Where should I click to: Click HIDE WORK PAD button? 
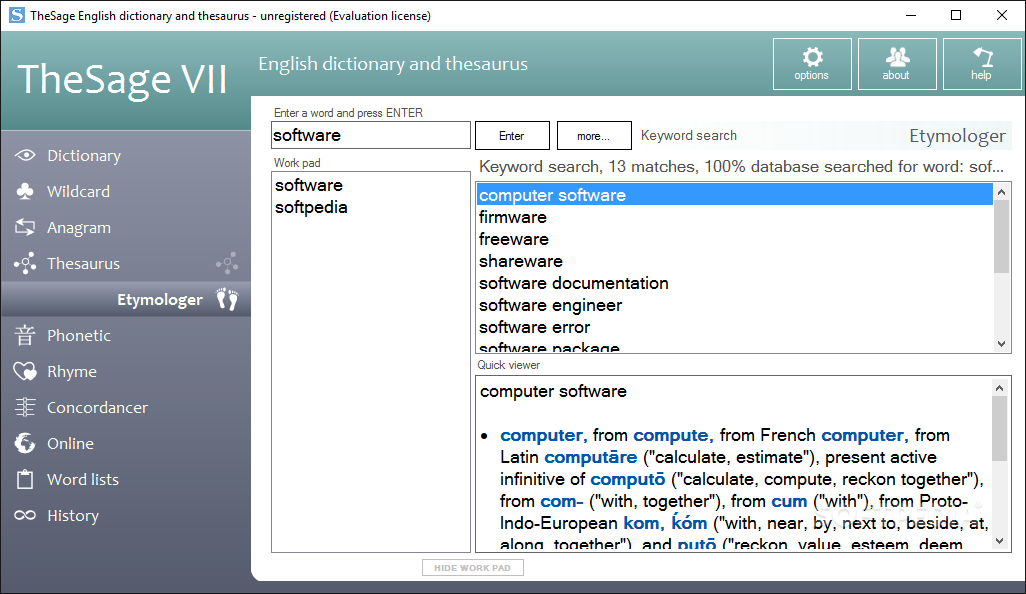(x=472, y=568)
